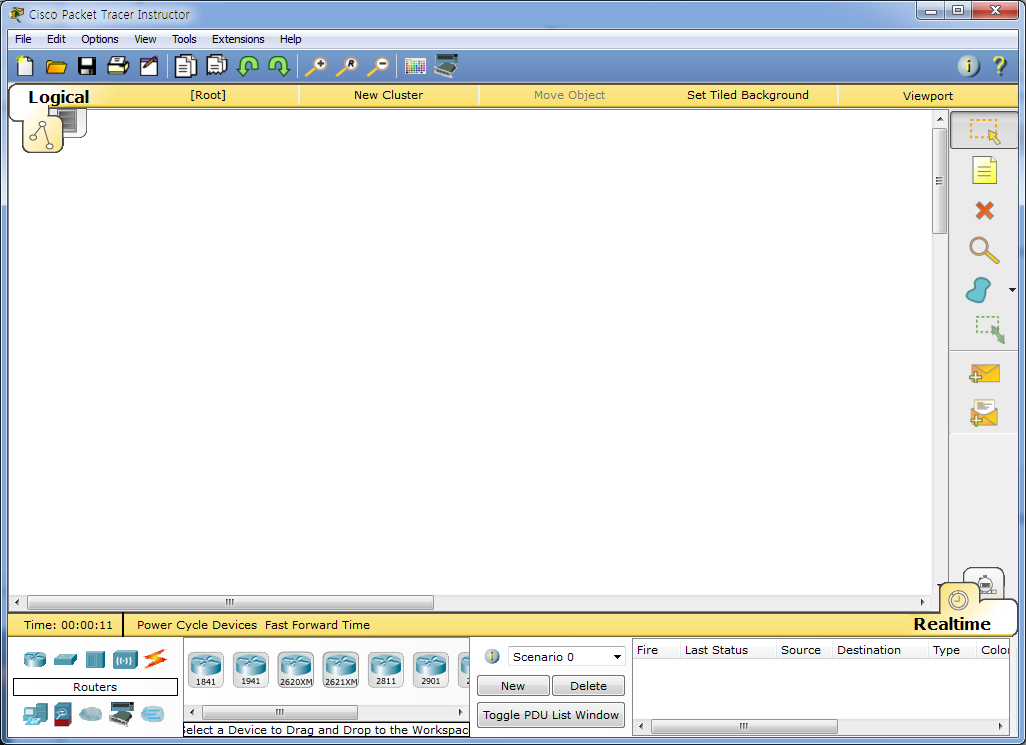This screenshot has width=1026, height=745.
Task: Zoom in with the plus magnifier
Action: coord(316,66)
